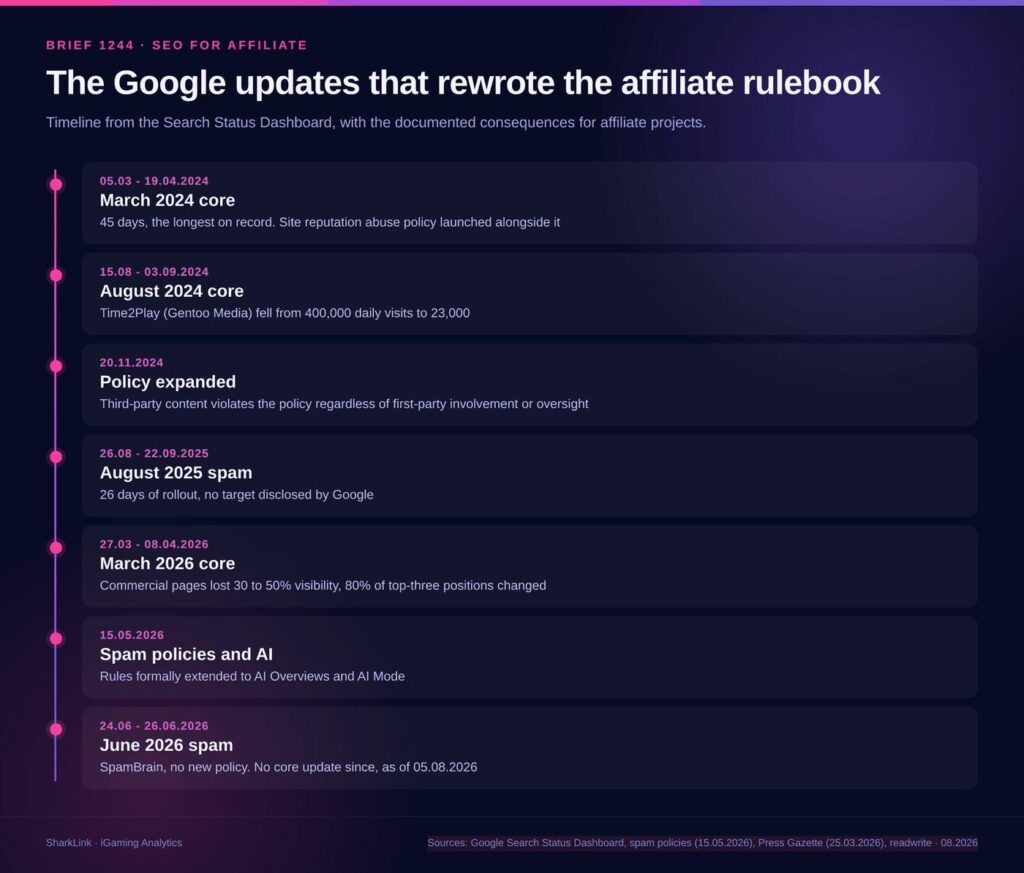Click the date '05.03 - 19.04.2024'
This screenshot has width=1024, height=873.
click(x=154, y=181)
